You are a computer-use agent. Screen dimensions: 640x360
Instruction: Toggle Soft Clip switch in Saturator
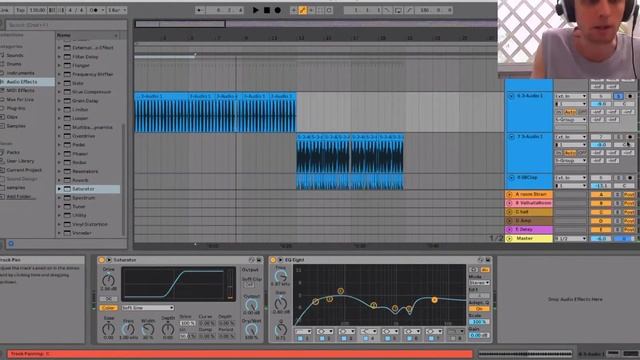coord(249,284)
